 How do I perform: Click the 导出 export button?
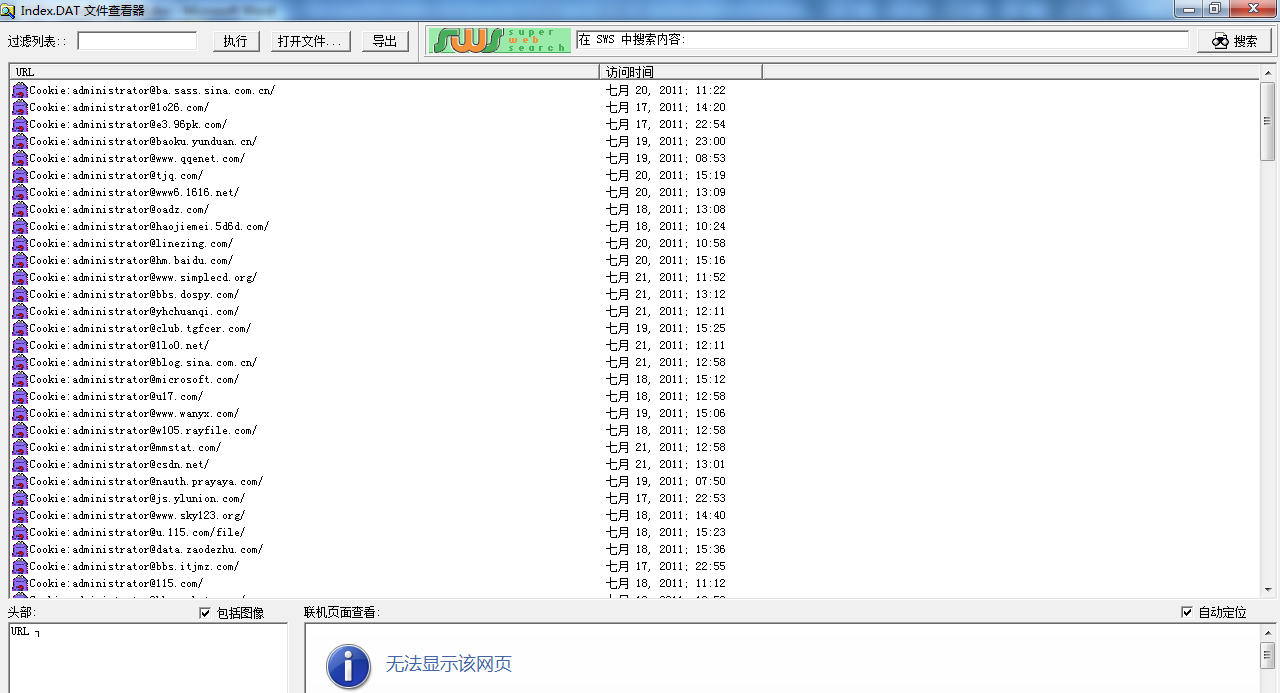tap(384, 41)
